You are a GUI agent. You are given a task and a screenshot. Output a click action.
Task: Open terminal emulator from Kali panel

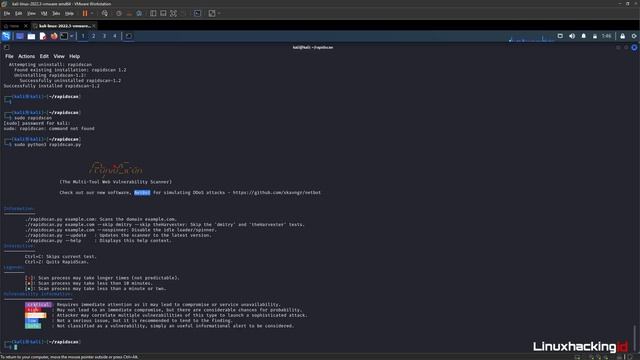pos(64,36)
